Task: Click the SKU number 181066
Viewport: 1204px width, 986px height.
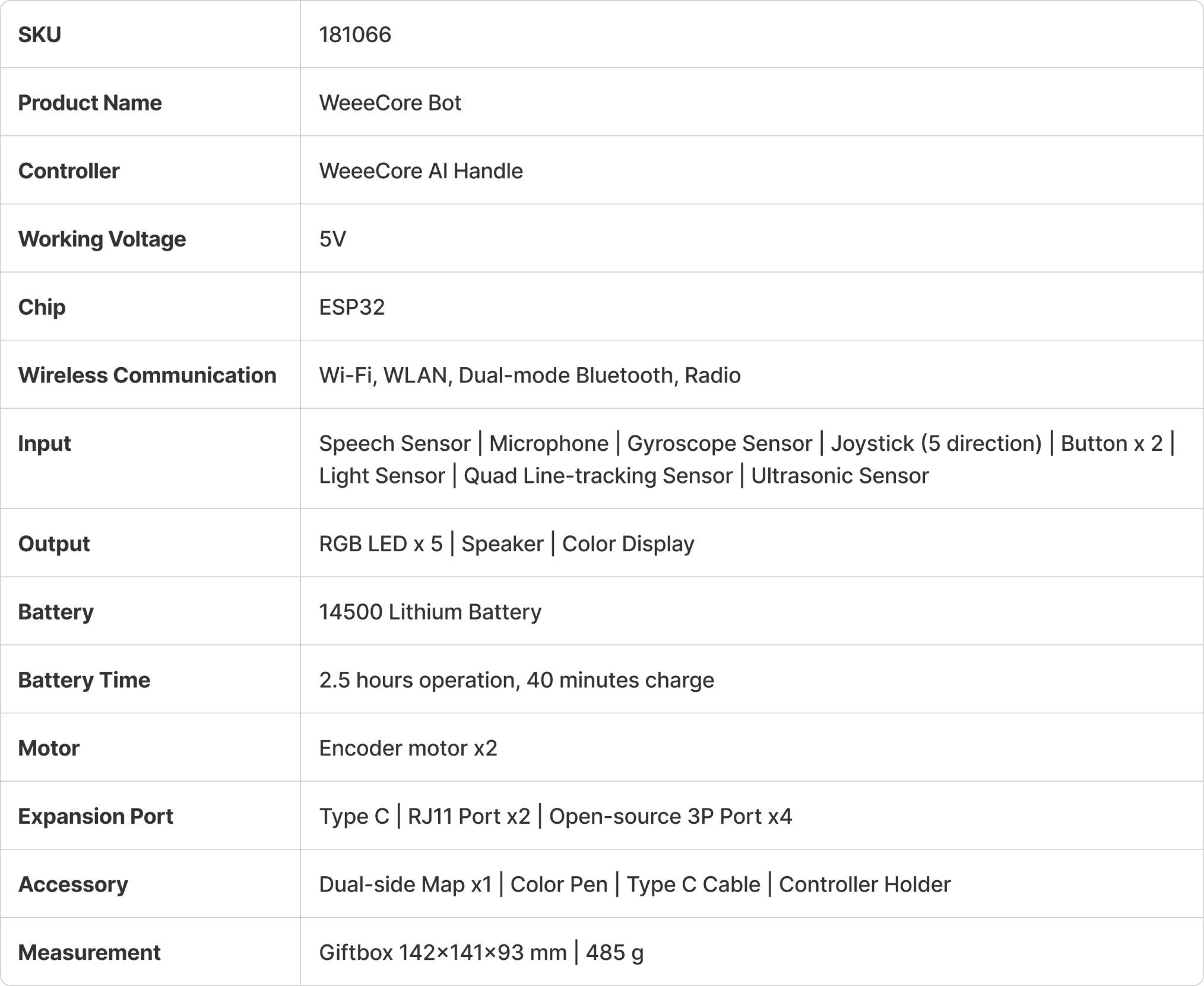Action: point(355,34)
